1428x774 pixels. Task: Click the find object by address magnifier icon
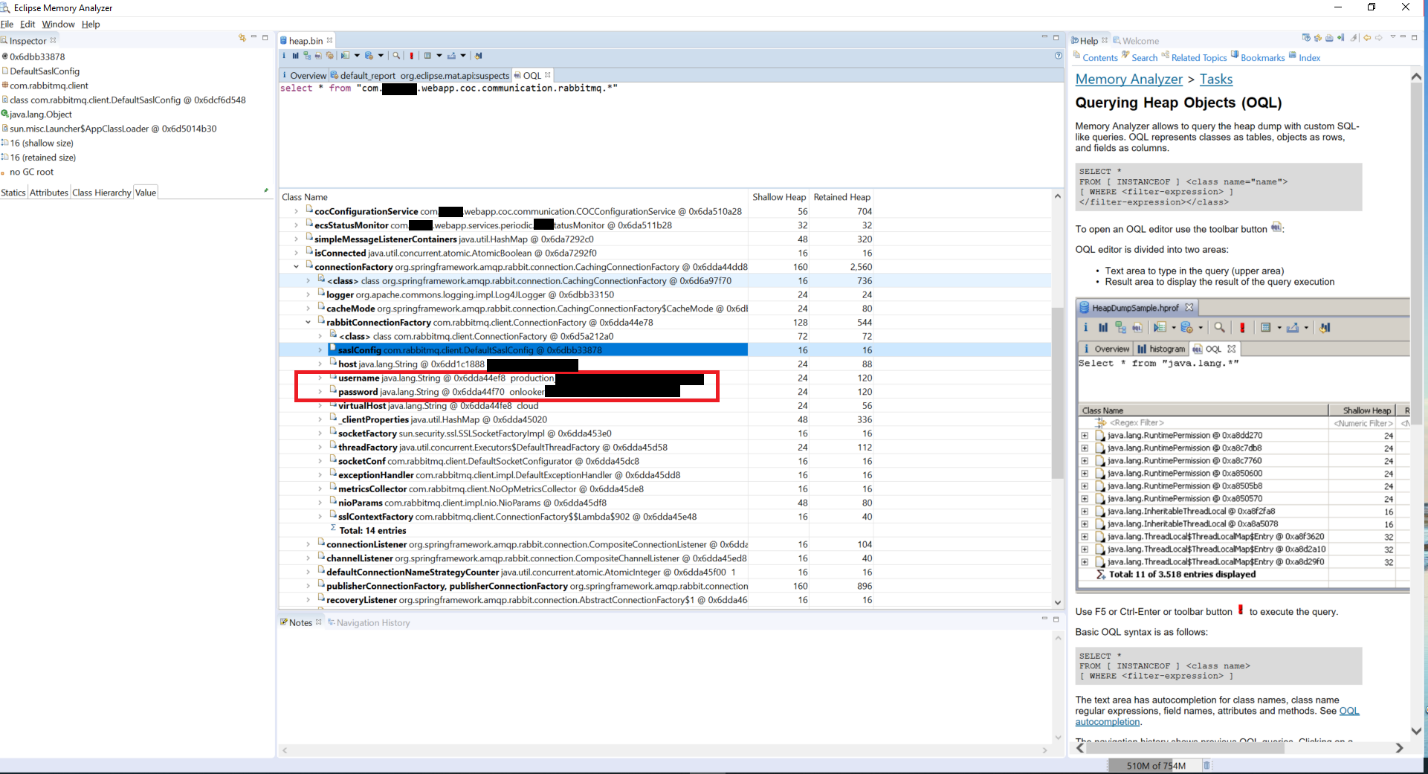click(x=396, y=55)
